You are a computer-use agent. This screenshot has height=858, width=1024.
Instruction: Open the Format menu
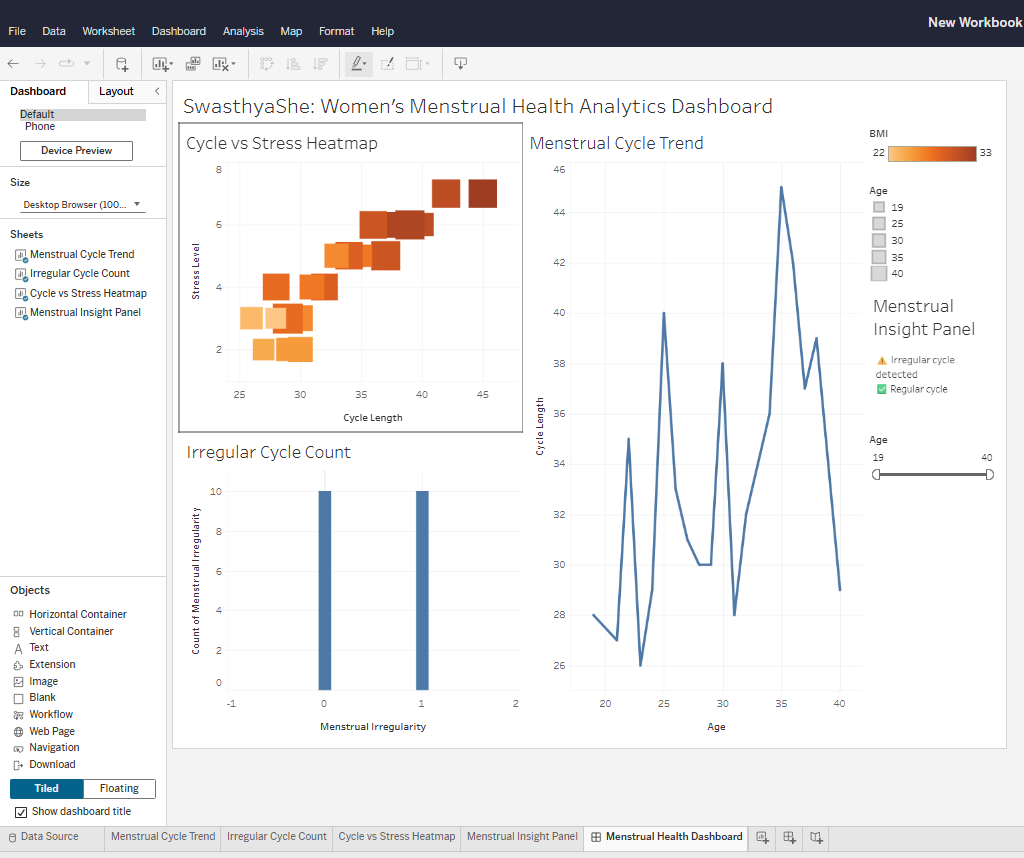336,31
